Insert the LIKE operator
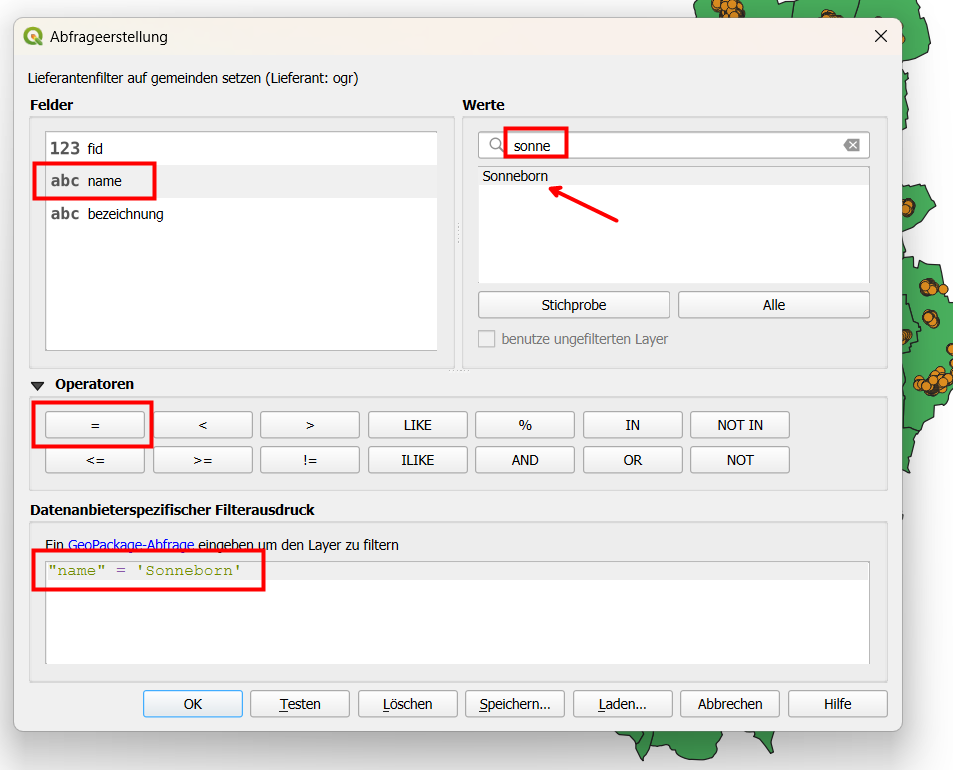The height and width of the screenshot is (770, 953). tap(418, 425)
